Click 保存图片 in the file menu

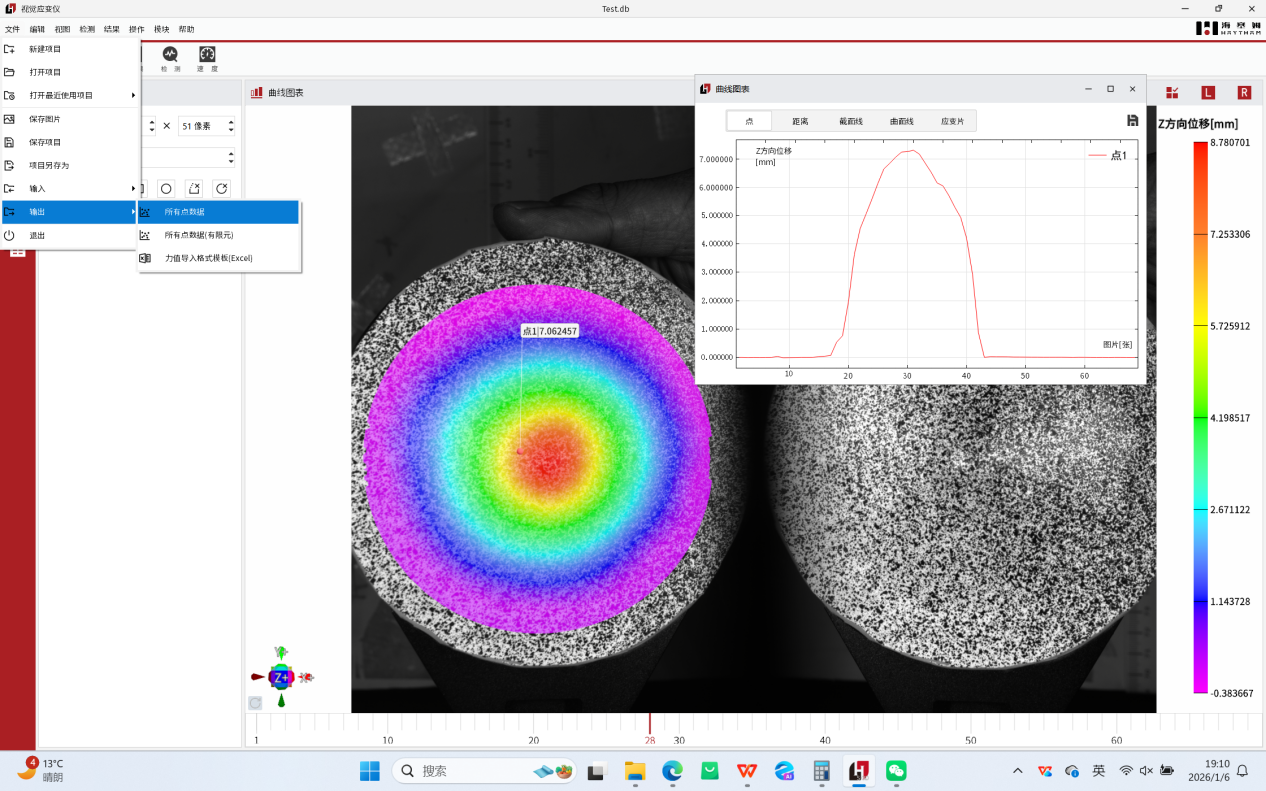45,119
